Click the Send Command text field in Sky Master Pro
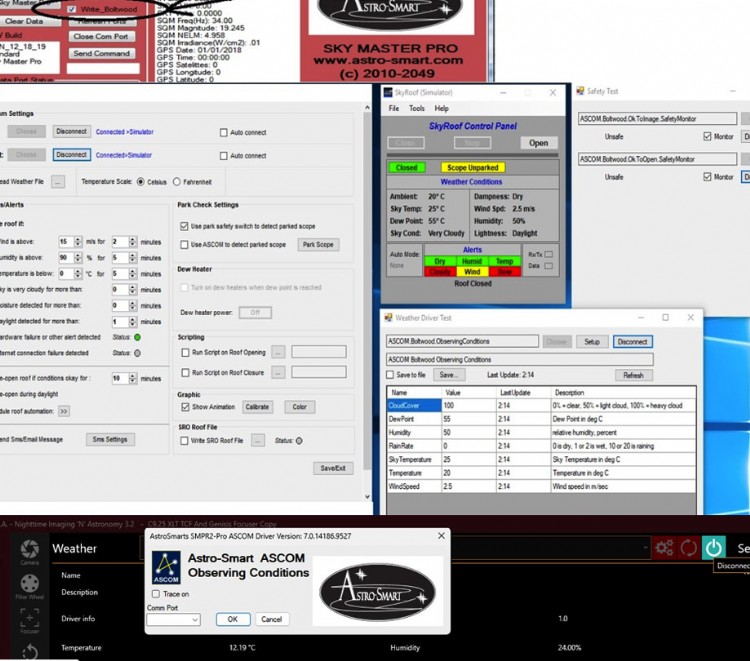 click(x=103, y=68)
